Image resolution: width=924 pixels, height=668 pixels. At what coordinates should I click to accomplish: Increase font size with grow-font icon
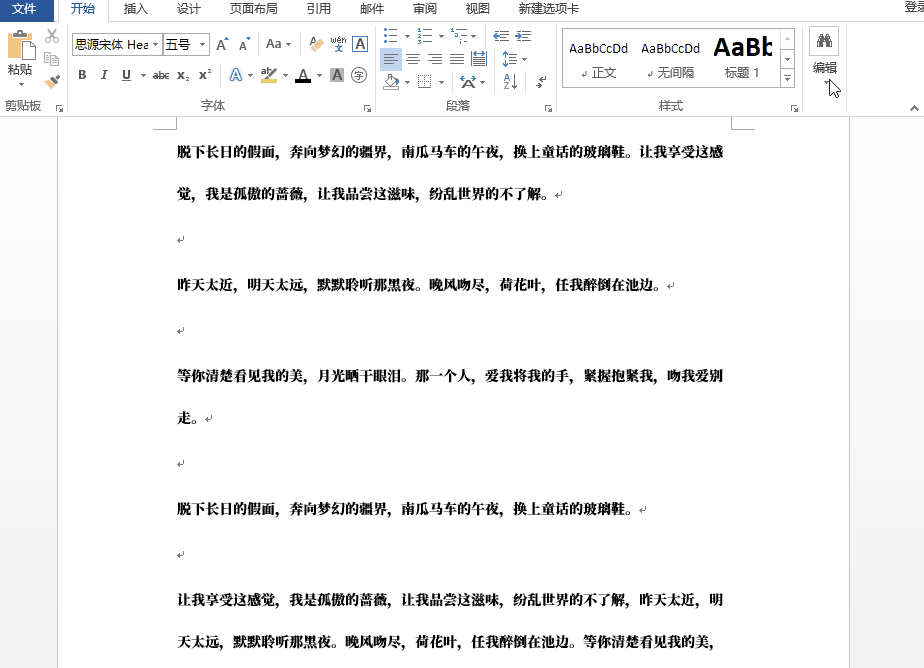(222, 44)
